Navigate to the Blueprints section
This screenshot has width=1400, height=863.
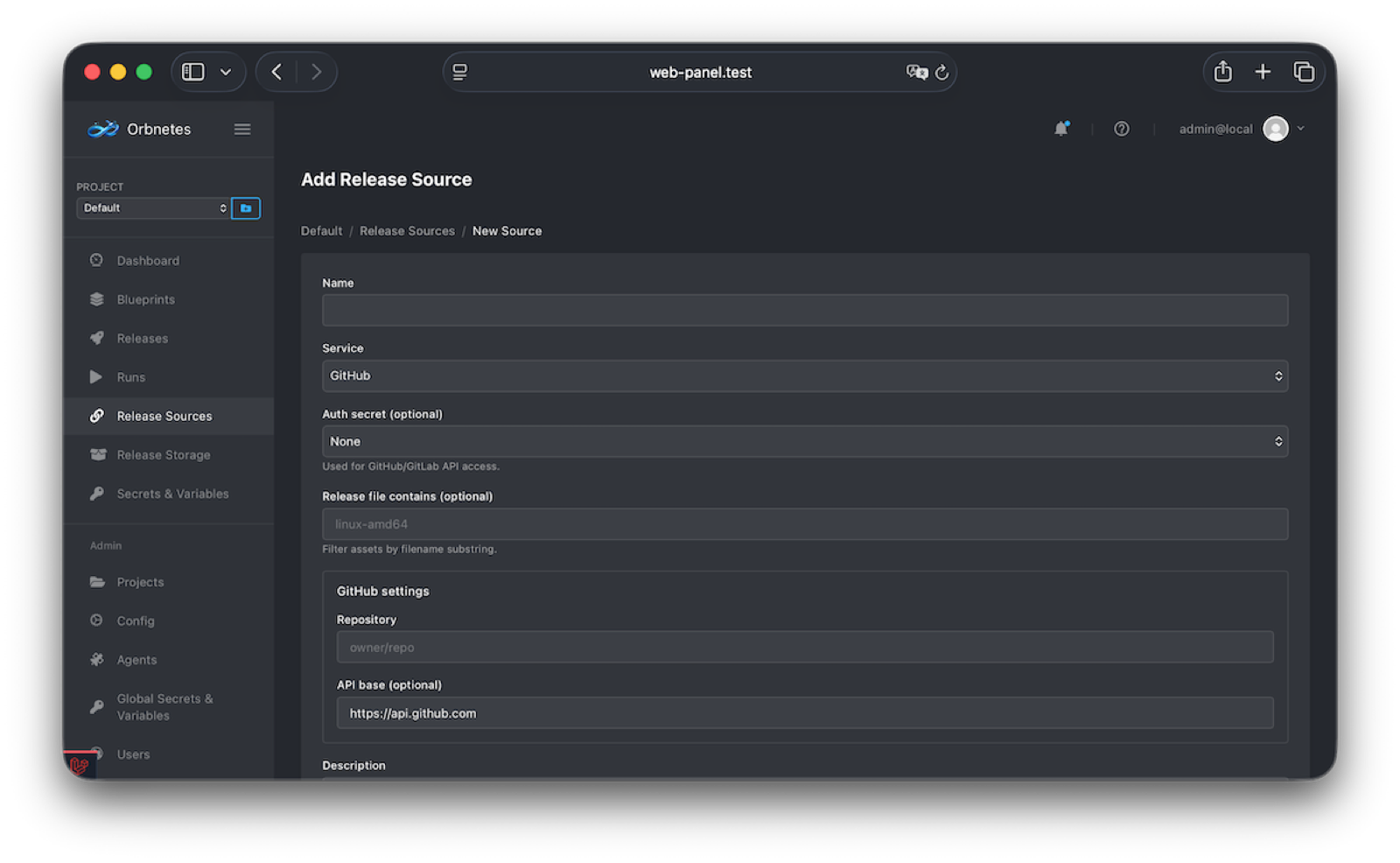145,299
